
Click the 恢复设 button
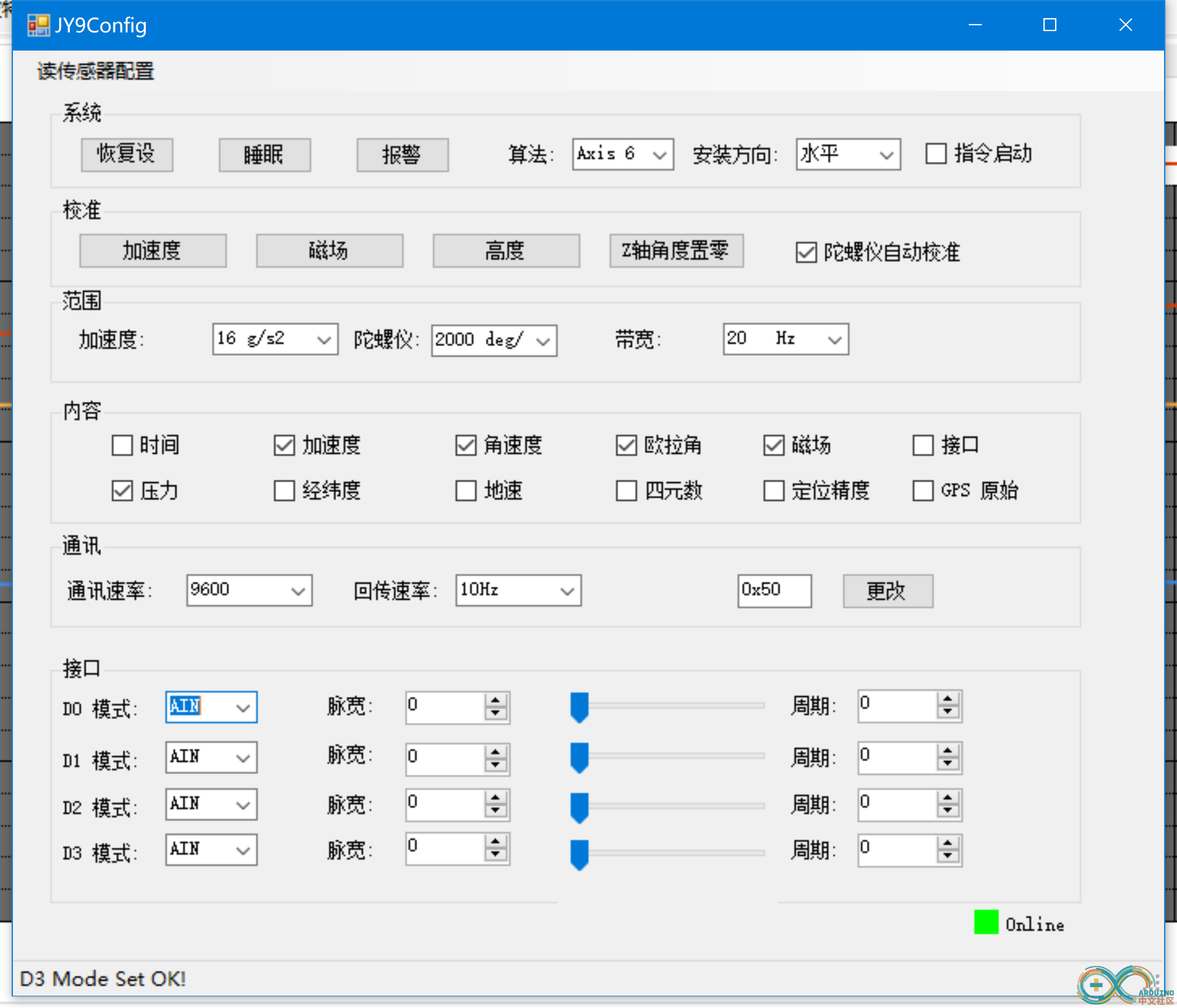(x=127, y=154)
